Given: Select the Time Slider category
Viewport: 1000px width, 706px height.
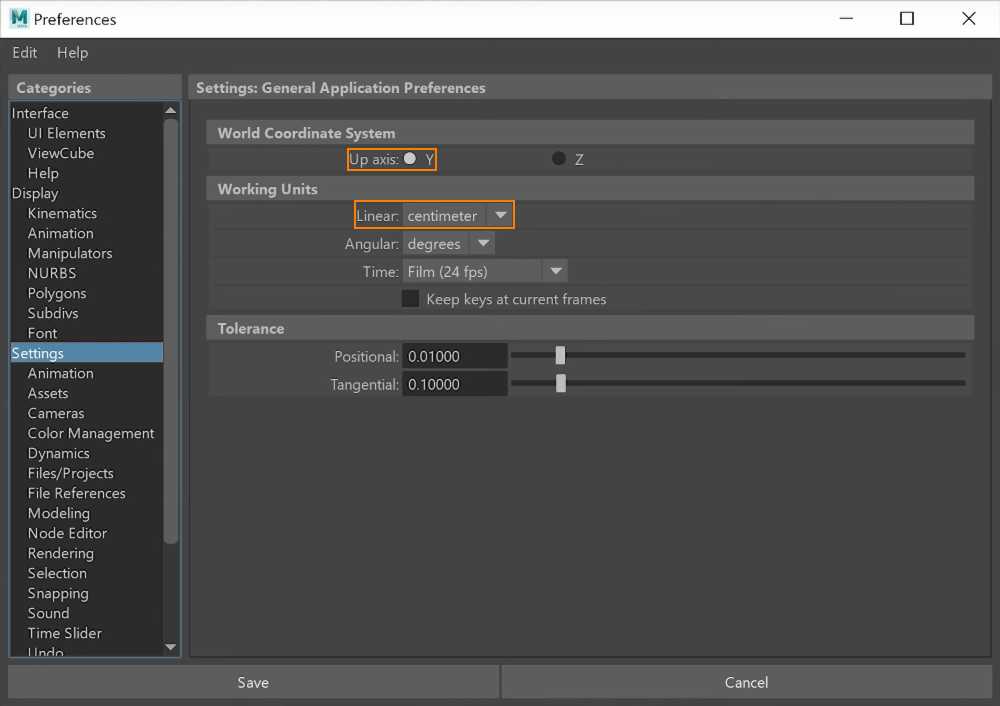Looking at the screenshot, I should click(87, 633).
